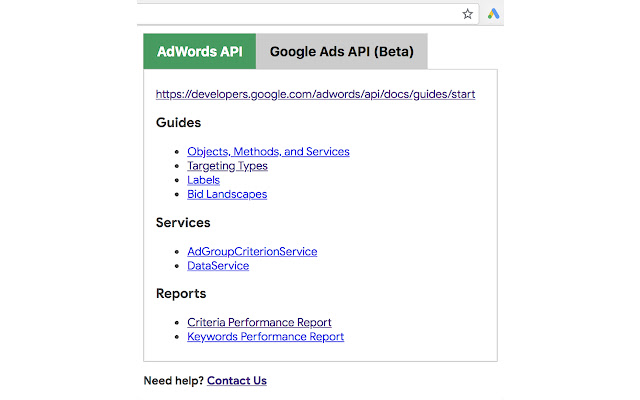Image resolution: width=640 pixels, height=400 pixels.
Task: Open the developers.google.com adwords start guide link
Action: (315, 94)
